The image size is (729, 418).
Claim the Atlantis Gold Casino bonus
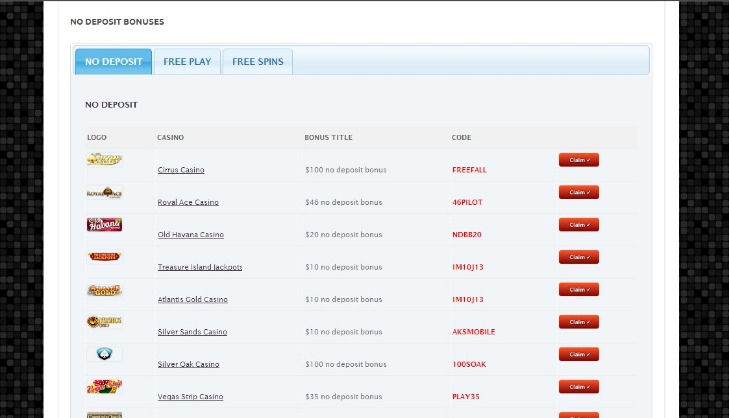coord(579,289)
